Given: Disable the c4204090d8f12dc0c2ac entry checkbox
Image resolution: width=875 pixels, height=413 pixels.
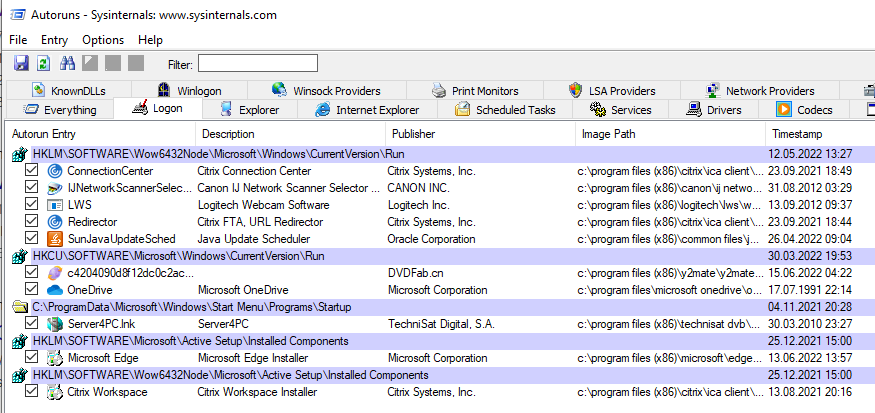Looking at the screenshot, I should pos(31,272).
